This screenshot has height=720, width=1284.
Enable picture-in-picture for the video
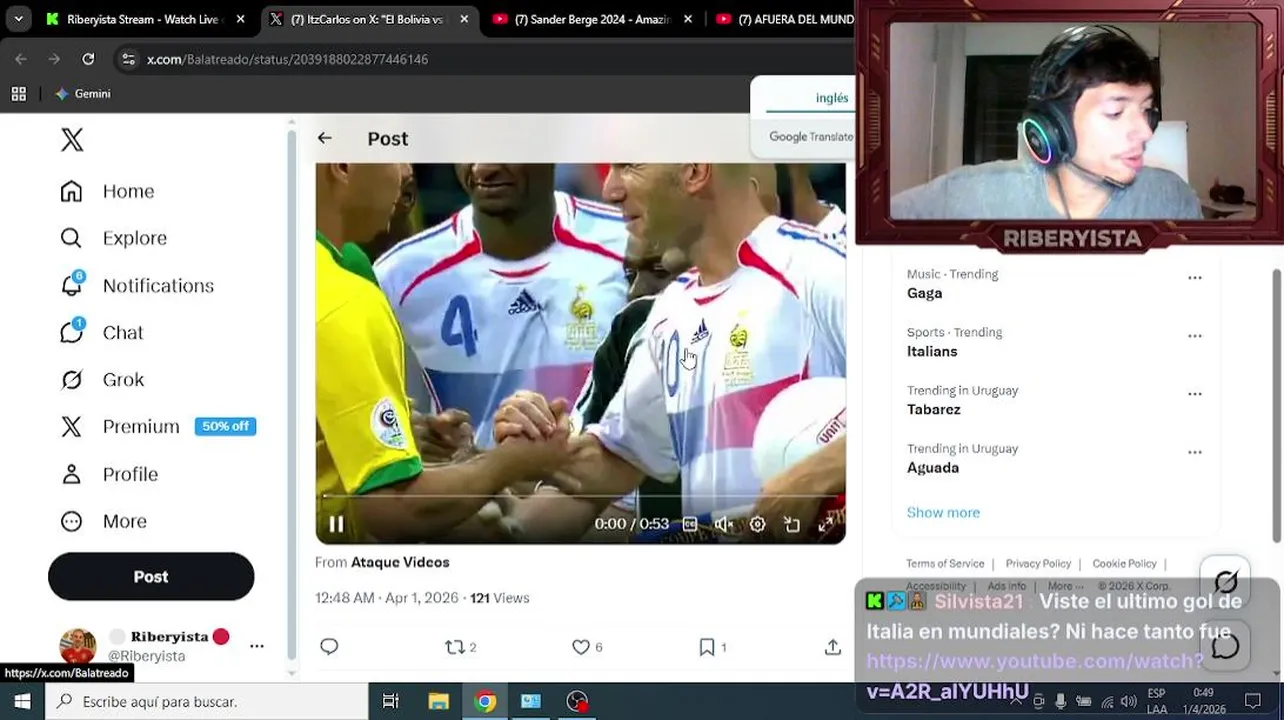click(792, 524)
